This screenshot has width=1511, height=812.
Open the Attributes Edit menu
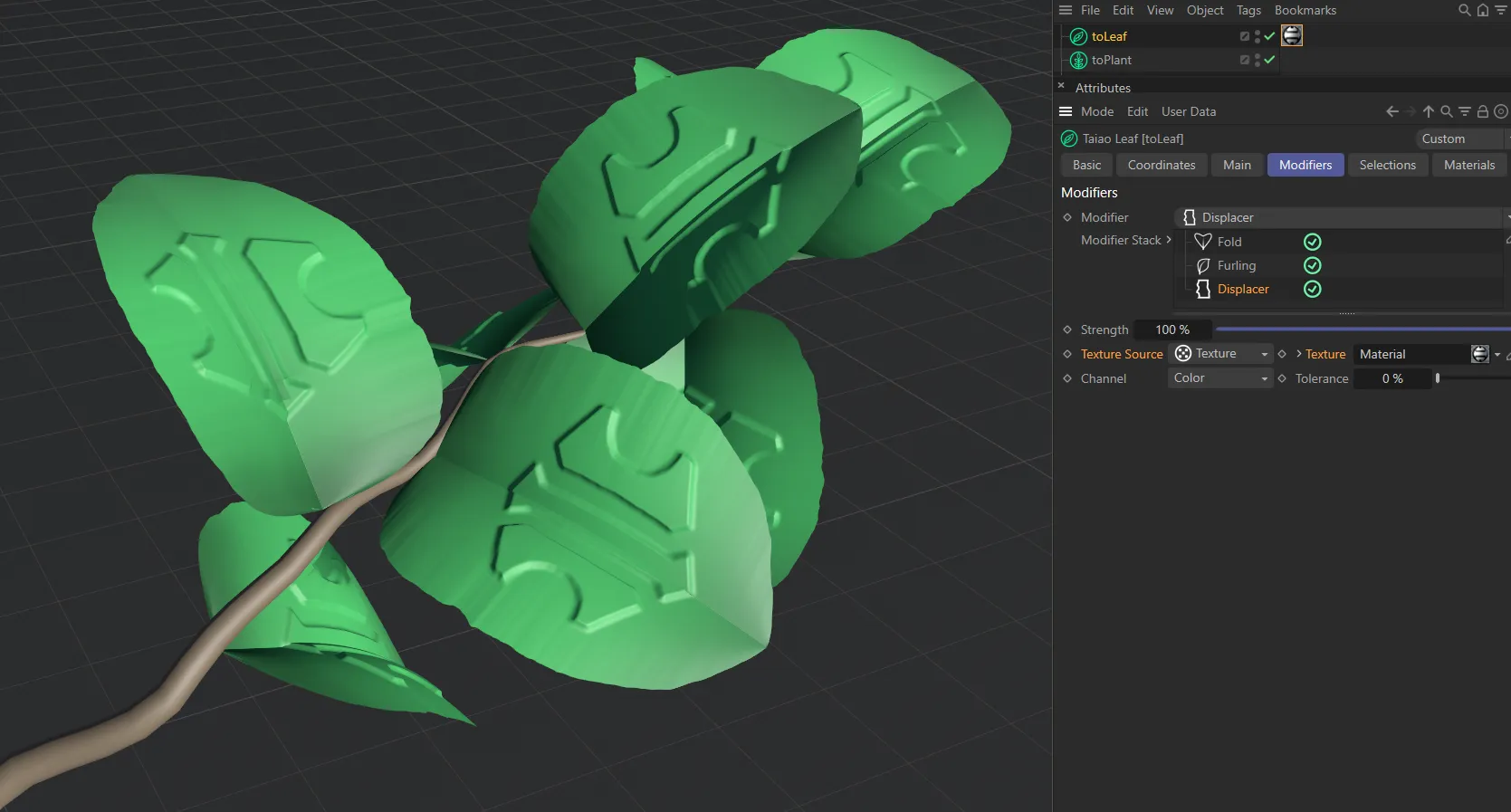[1137, 111]
